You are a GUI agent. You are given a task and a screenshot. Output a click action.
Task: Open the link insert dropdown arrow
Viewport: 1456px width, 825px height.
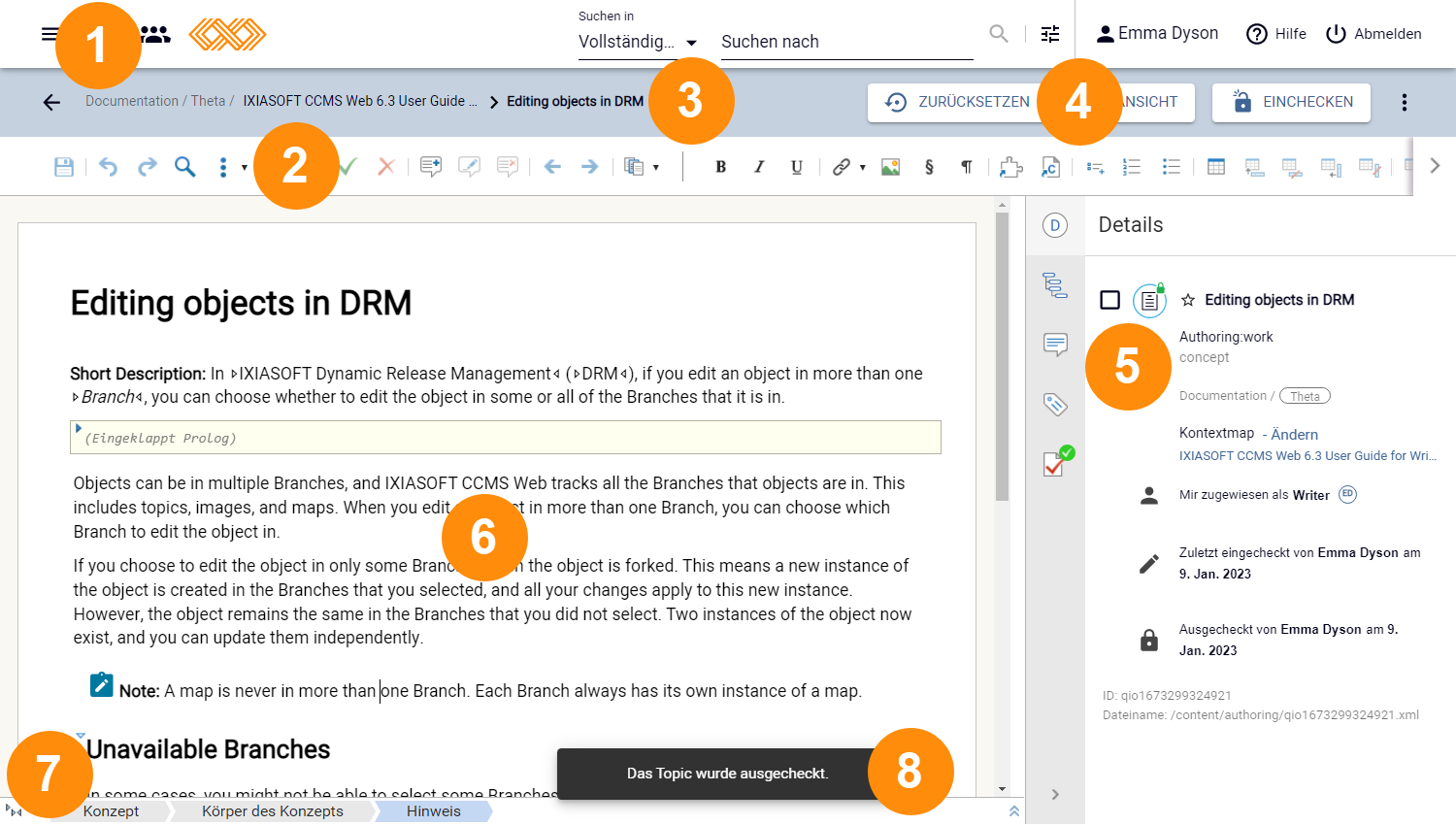(862, 167)
